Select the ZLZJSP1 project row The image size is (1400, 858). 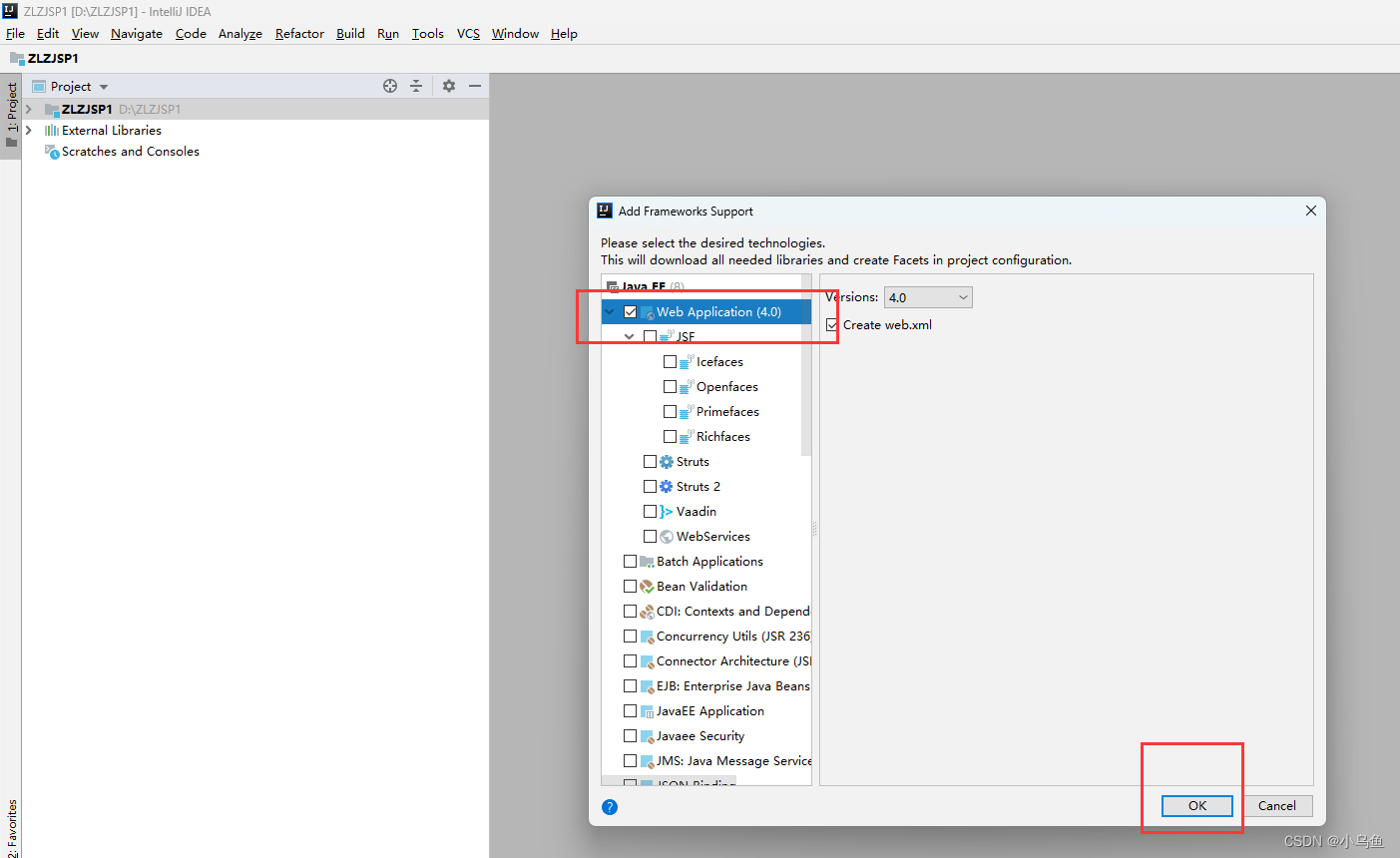tap(255, 109)
